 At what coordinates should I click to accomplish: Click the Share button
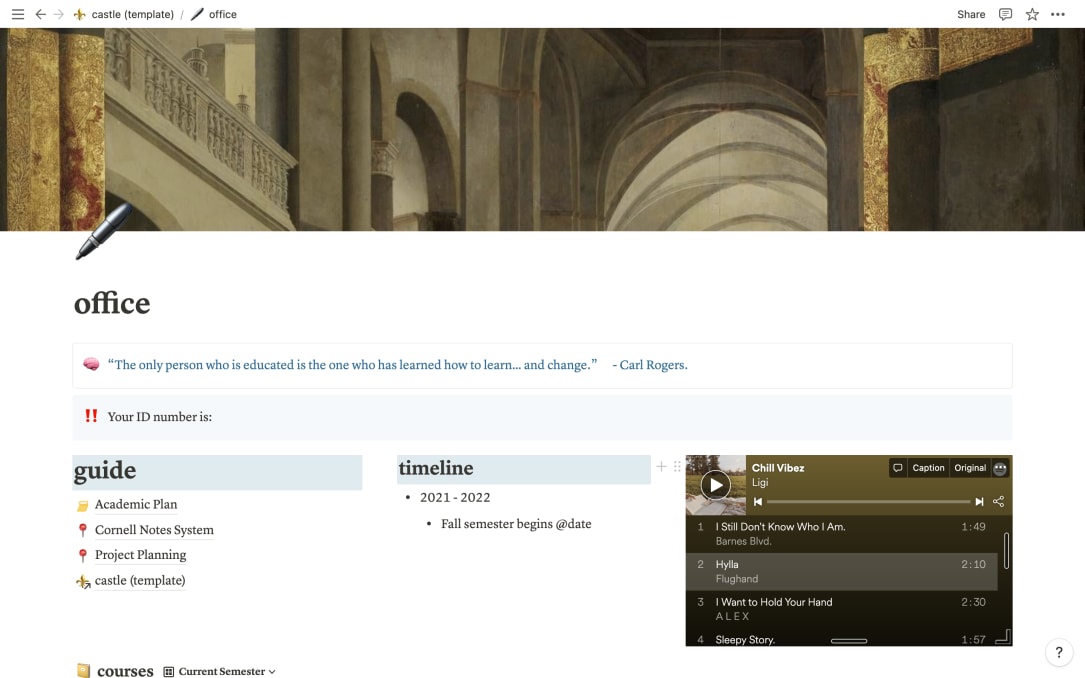coord(970,14)
